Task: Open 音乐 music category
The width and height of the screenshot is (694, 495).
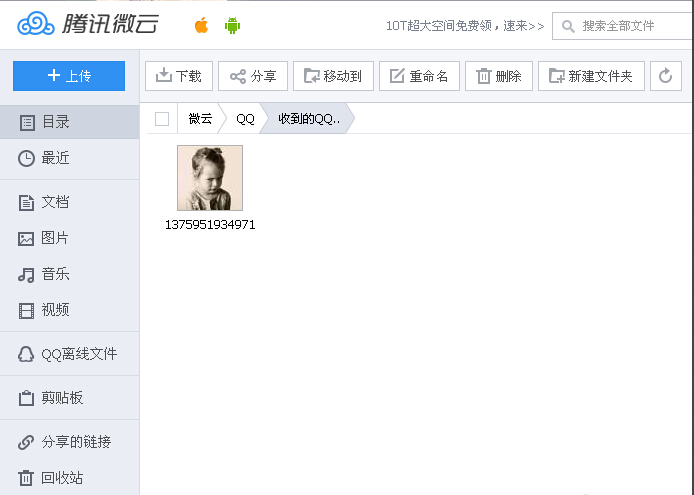Action: tap(69, 274)
